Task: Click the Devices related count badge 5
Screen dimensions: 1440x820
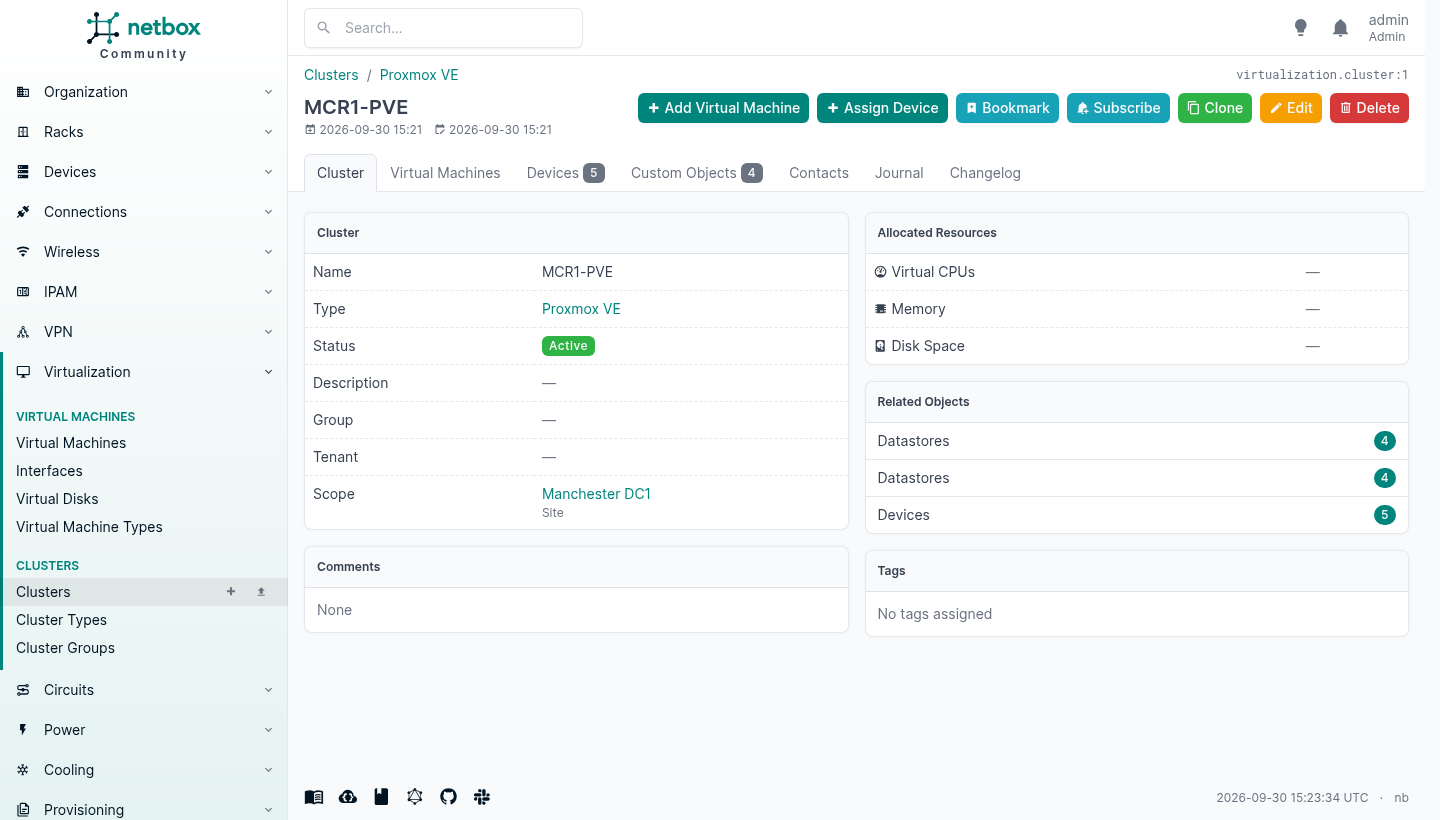Action: click(1385, 515)
